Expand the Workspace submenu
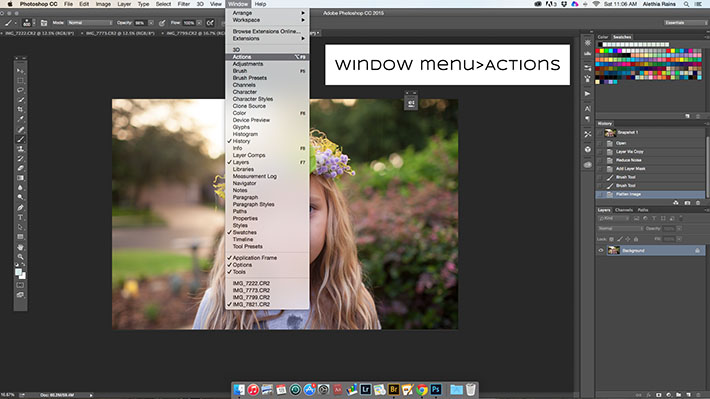This screenshot has width=710, height=399. 267,20
